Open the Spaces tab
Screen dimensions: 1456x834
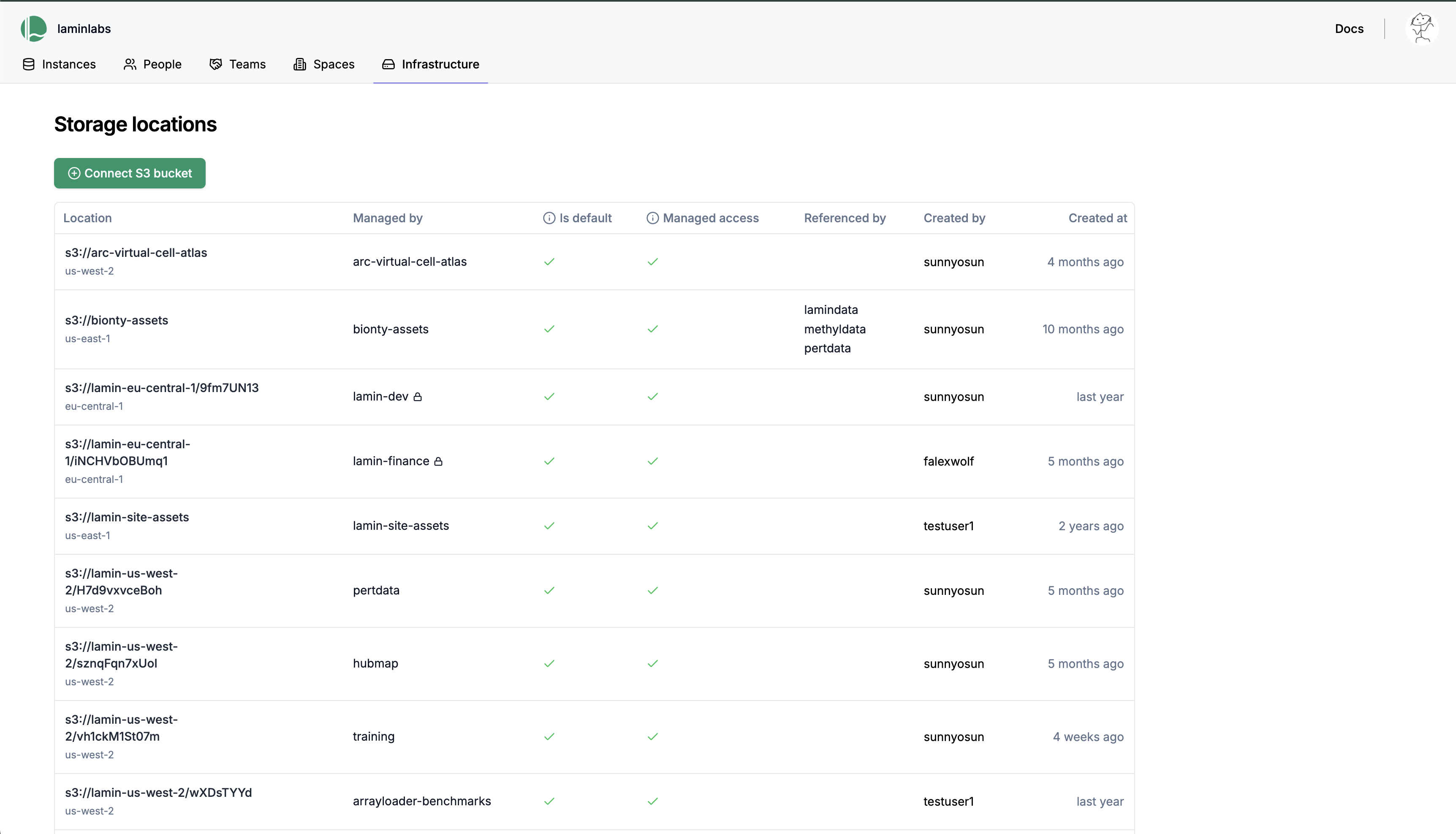coord(324,64)
